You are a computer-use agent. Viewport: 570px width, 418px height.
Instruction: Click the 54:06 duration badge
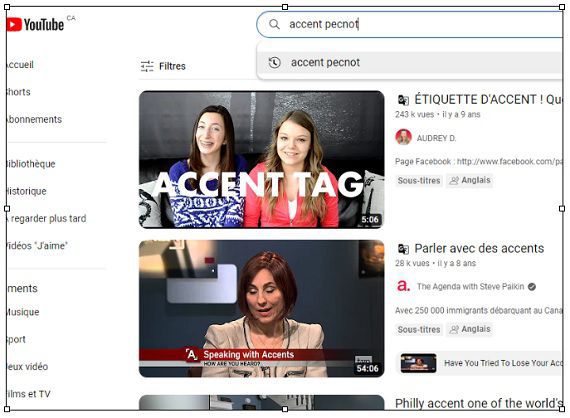(368, 368)
